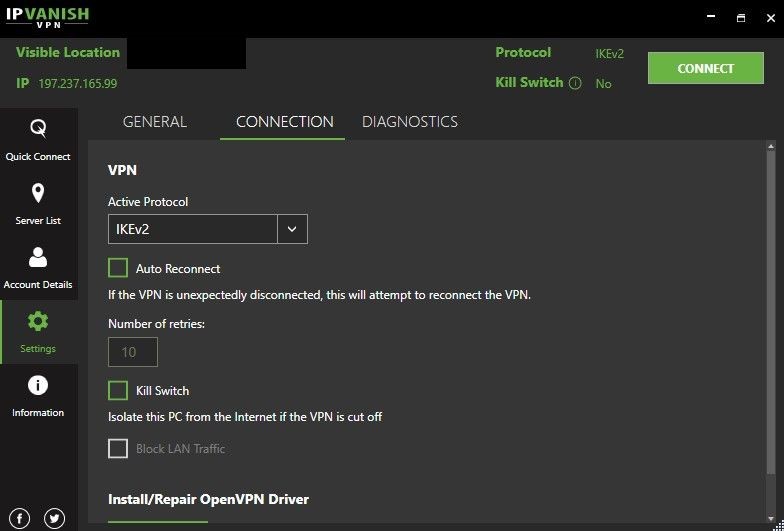The width and height of the screenshot is (784, 531).
Task: Switch to the GENERAL tab
Action: click(154, 122)
